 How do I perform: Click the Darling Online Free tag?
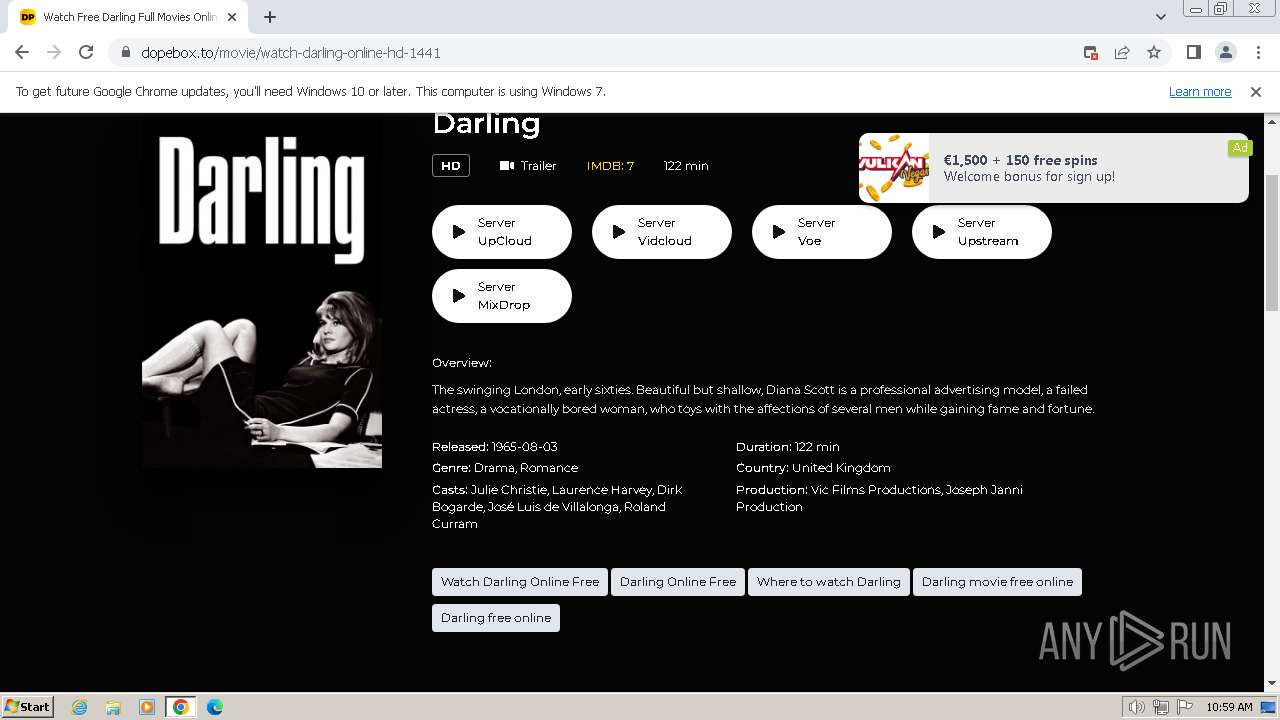[678, 582]
